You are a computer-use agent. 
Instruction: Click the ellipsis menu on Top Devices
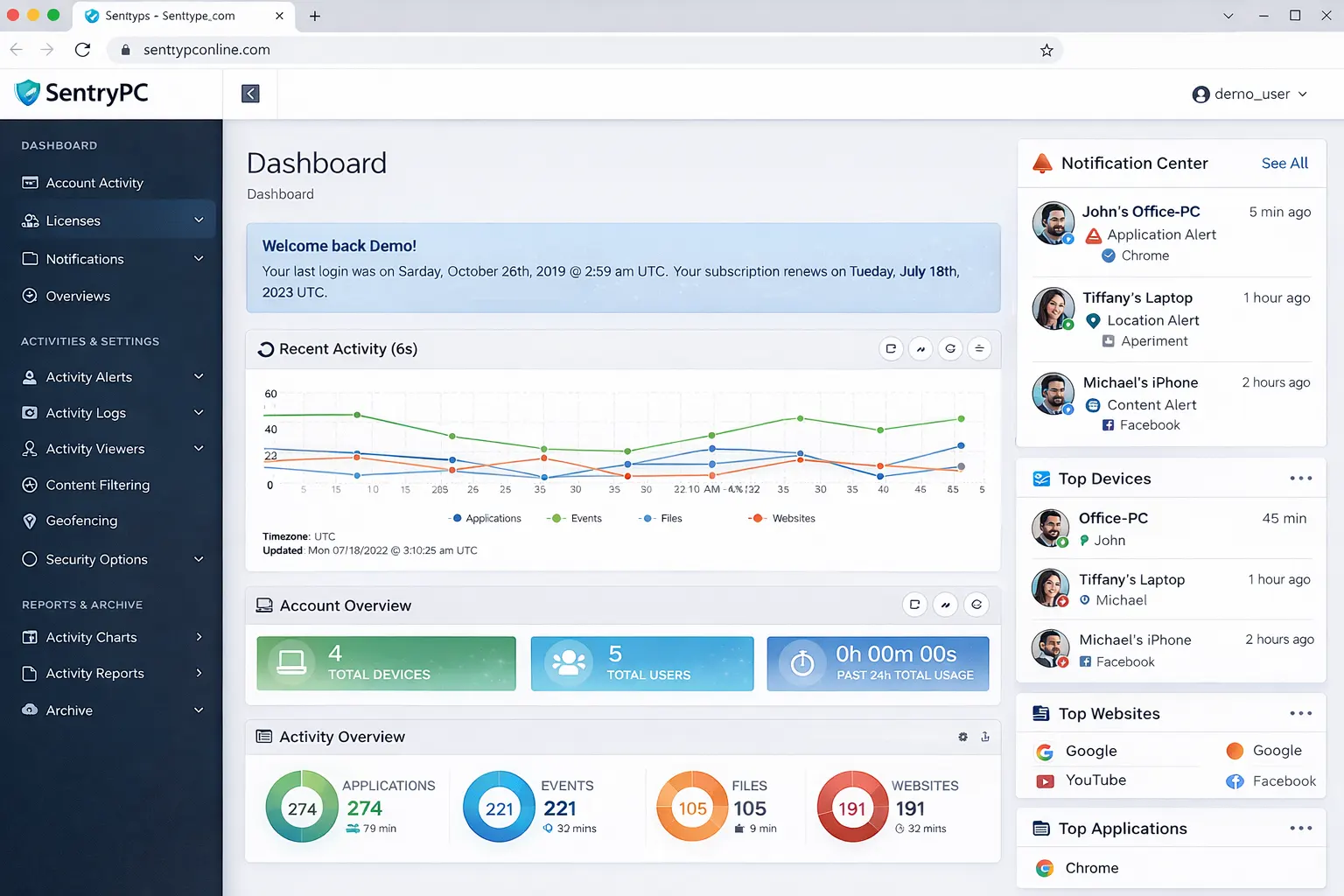pyautogui.click(x=1301, y=478)
